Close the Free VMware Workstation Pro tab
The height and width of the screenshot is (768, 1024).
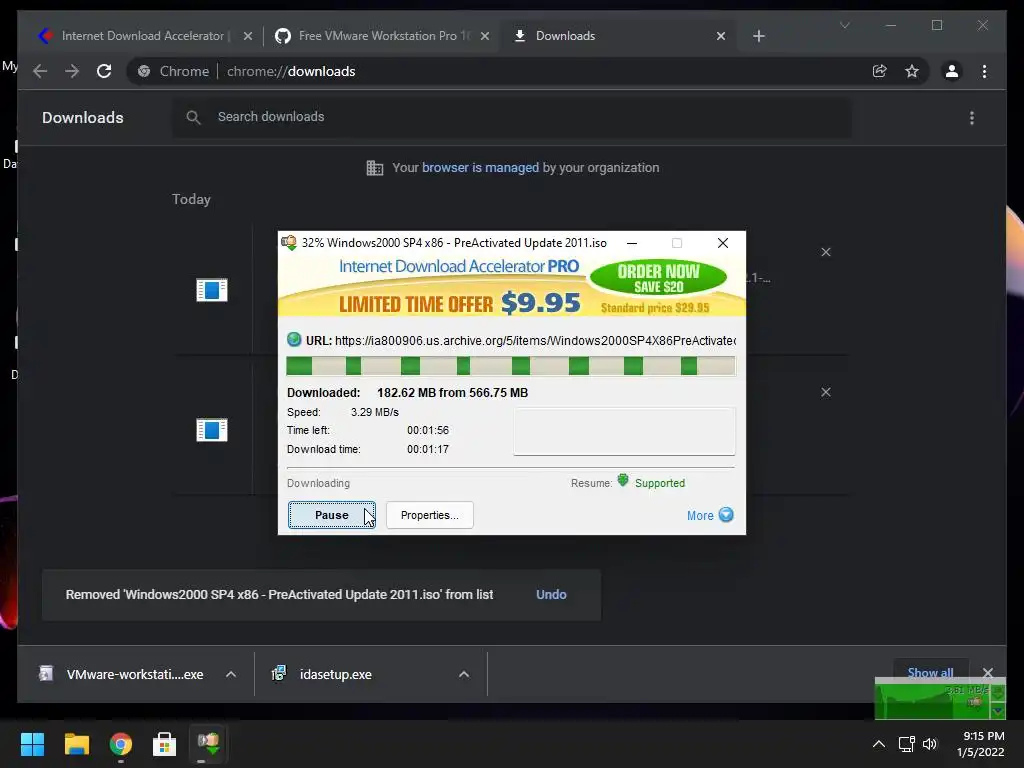[485, 36]
